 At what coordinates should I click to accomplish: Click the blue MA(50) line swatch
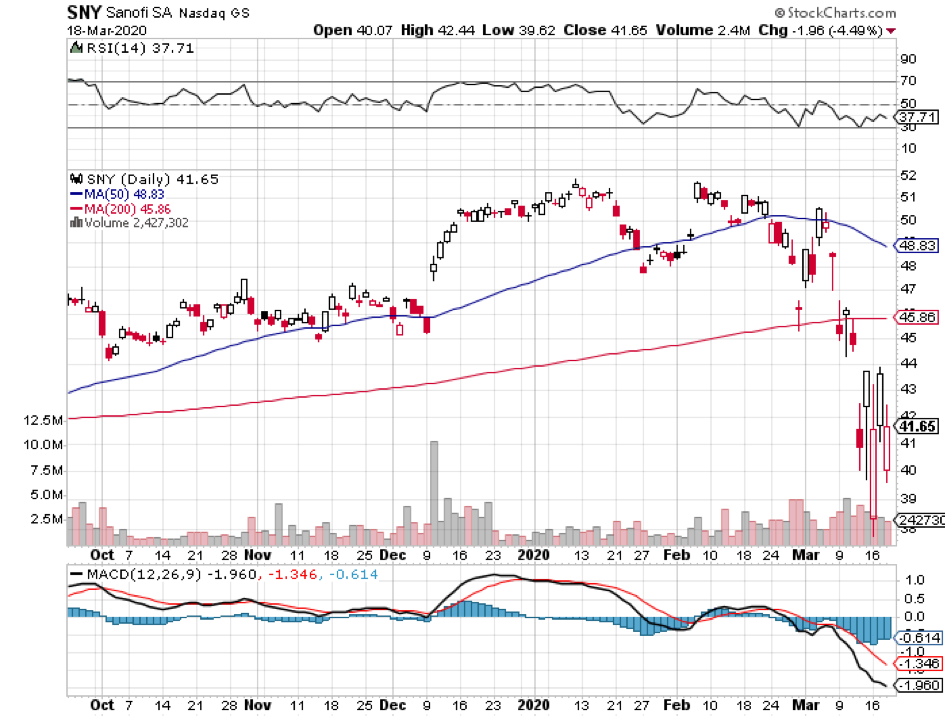76,194
